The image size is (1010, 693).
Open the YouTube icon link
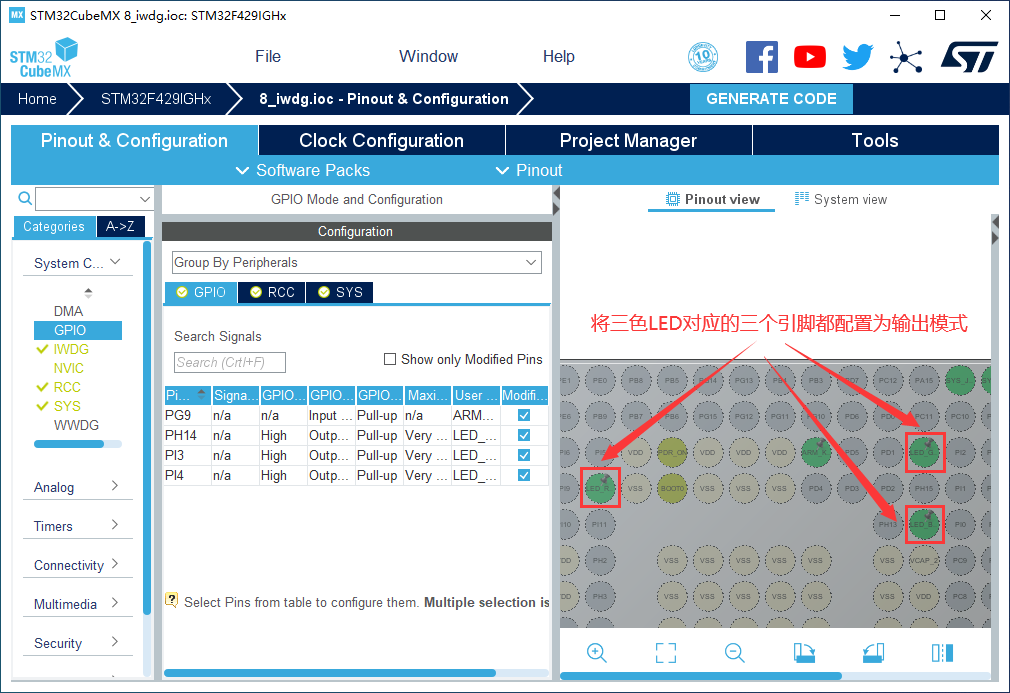(810, 57)
